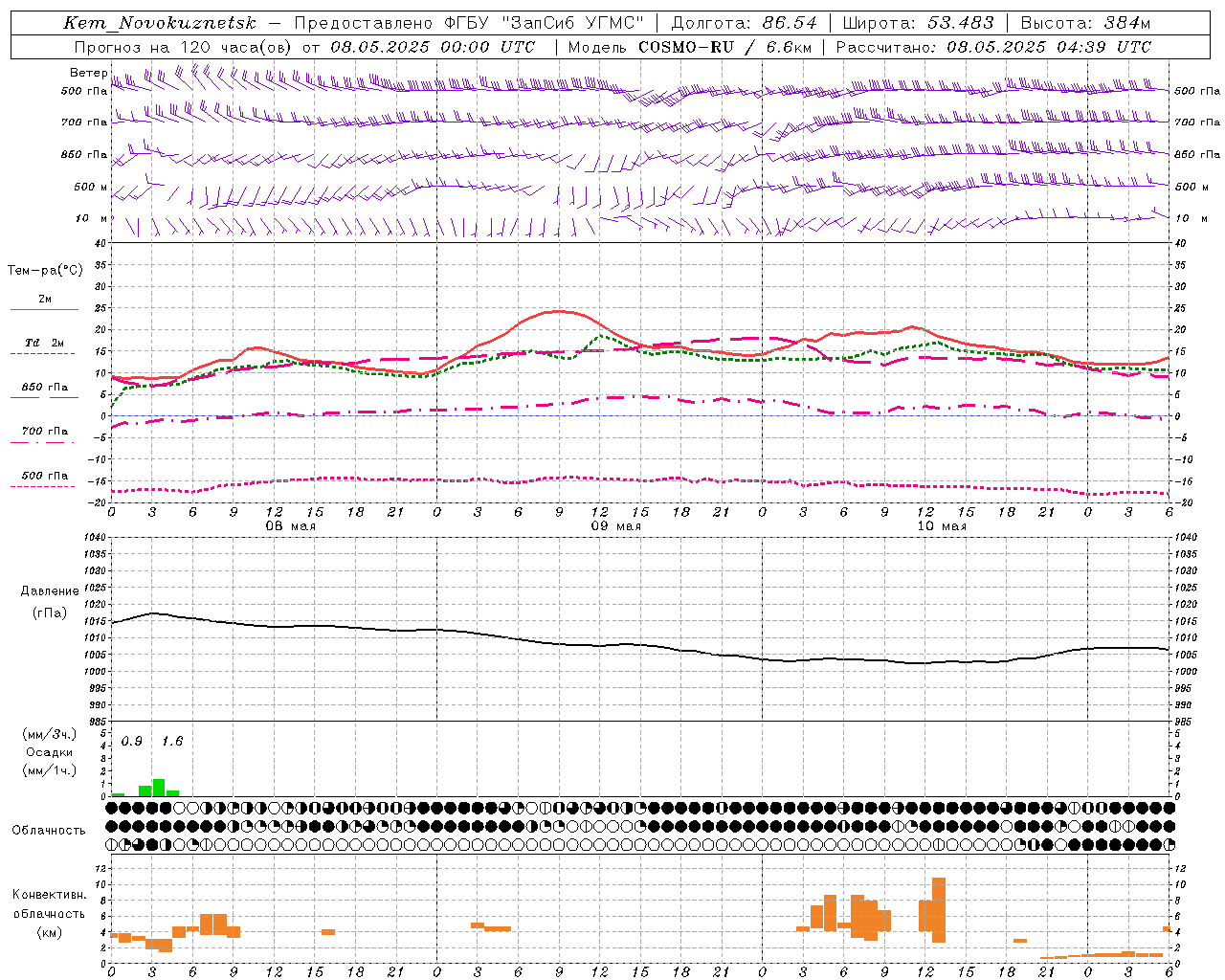
Task: Click the red 2м temperature legend line
Action: (x=44, y=309)
